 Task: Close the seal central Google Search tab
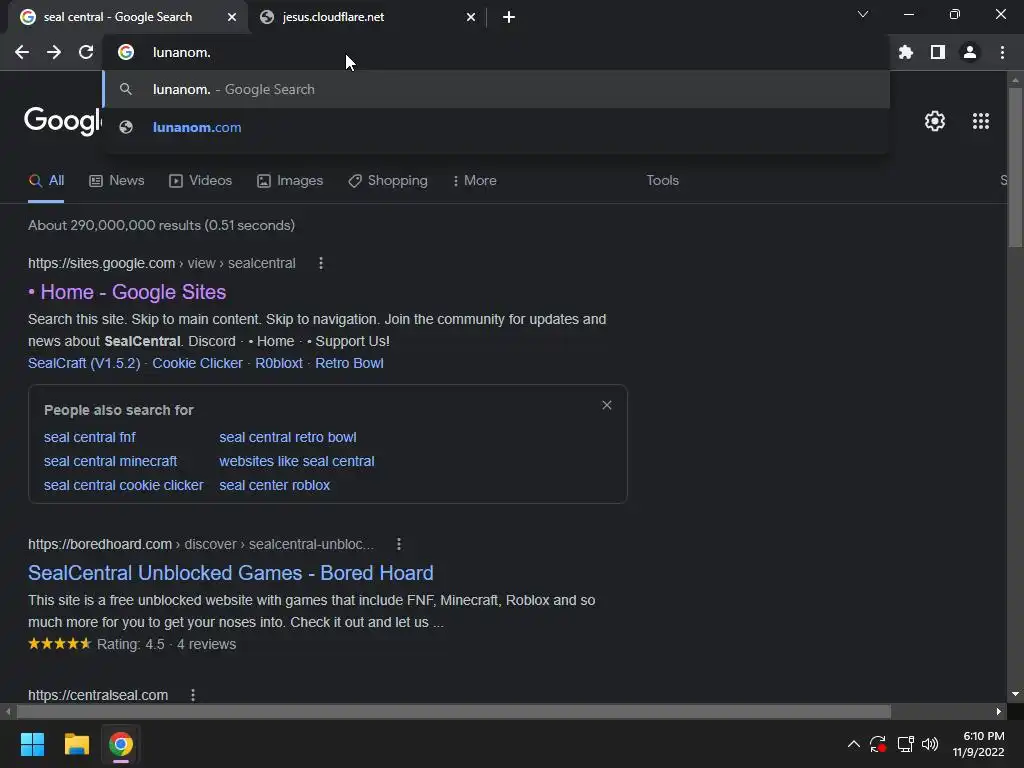(x=232, y=17)
